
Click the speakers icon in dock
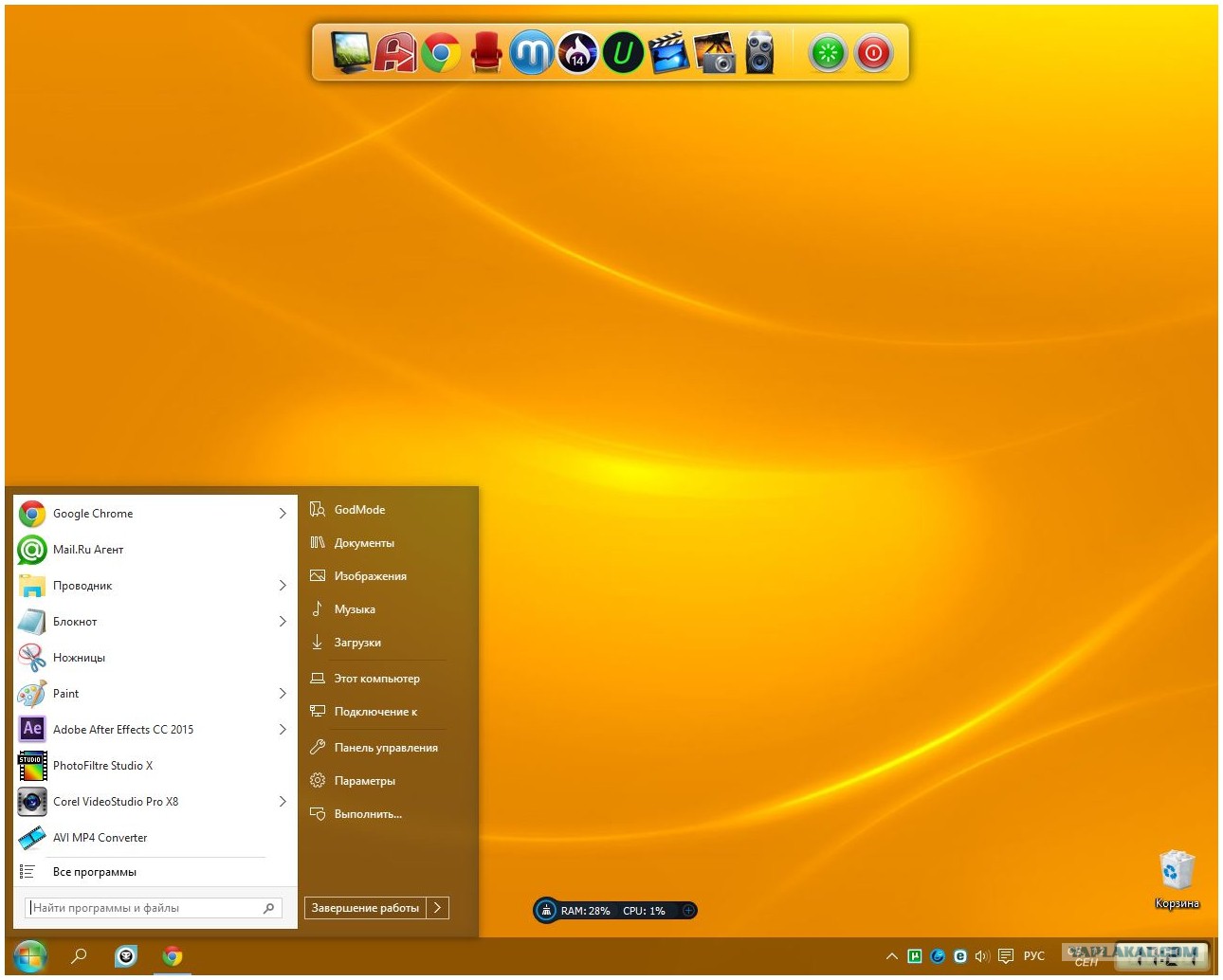click(759, 52)
